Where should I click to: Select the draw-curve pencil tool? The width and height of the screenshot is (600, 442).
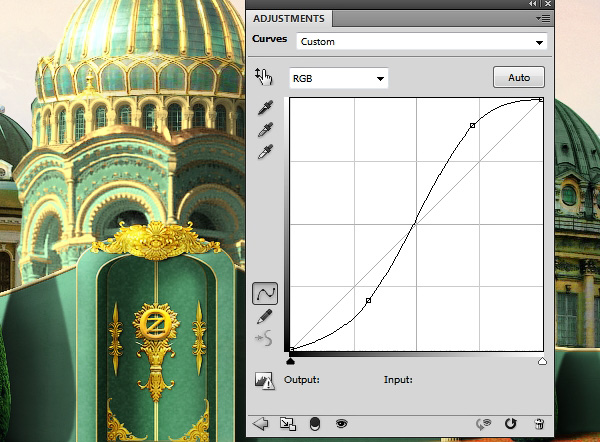pyautogui.click(x=265, y=316)
